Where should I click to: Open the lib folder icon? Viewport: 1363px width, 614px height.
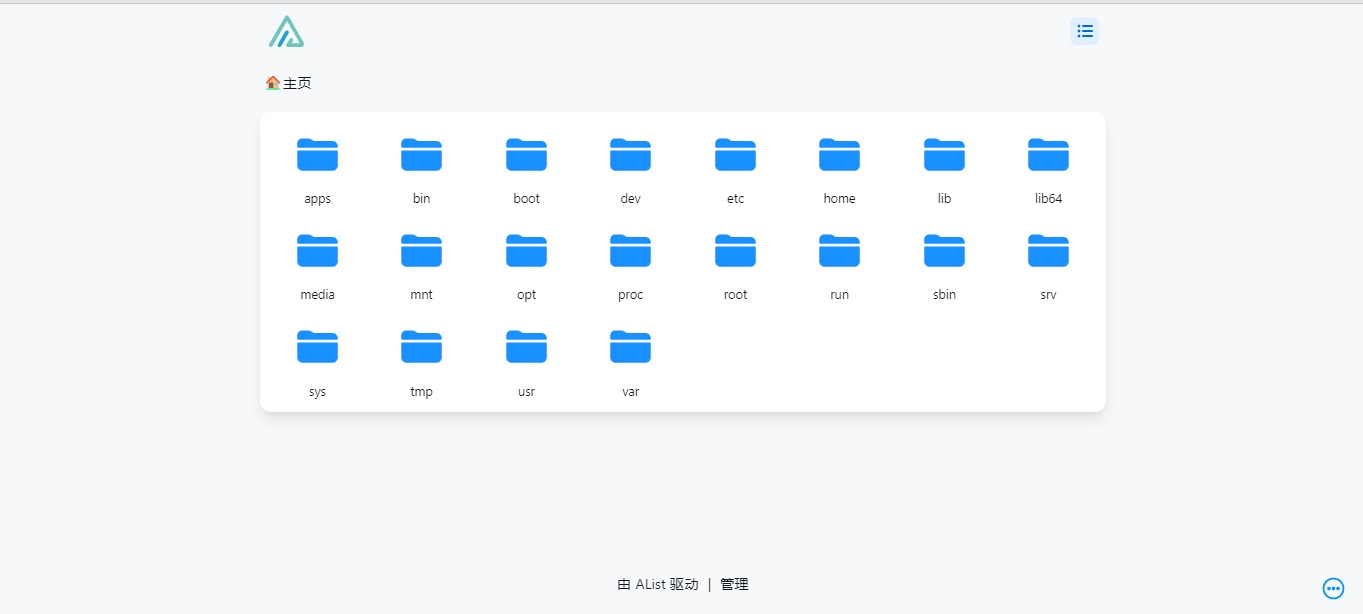pos(944,155)
